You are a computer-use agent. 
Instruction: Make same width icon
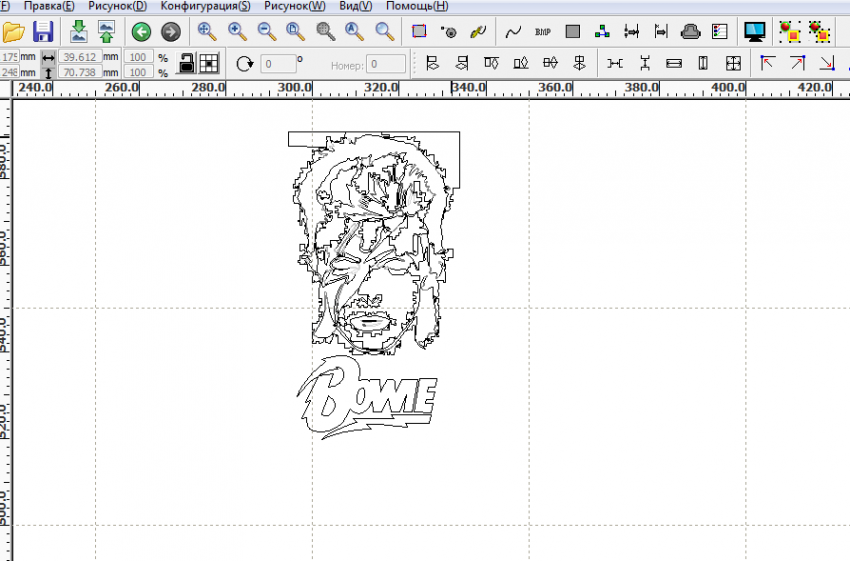[674, 63]
